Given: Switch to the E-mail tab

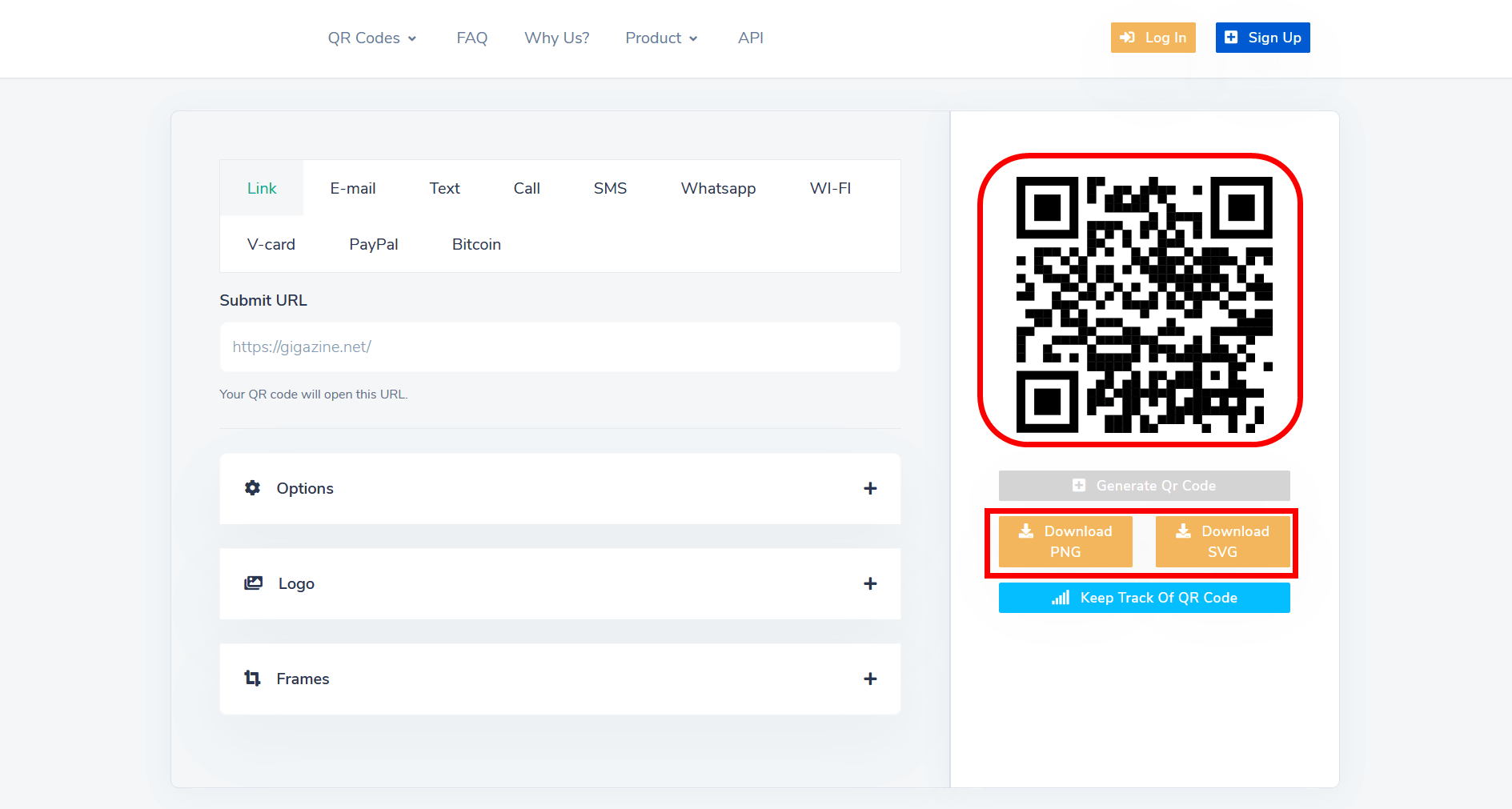Looking at the screenshot, I should coord(353,188).
